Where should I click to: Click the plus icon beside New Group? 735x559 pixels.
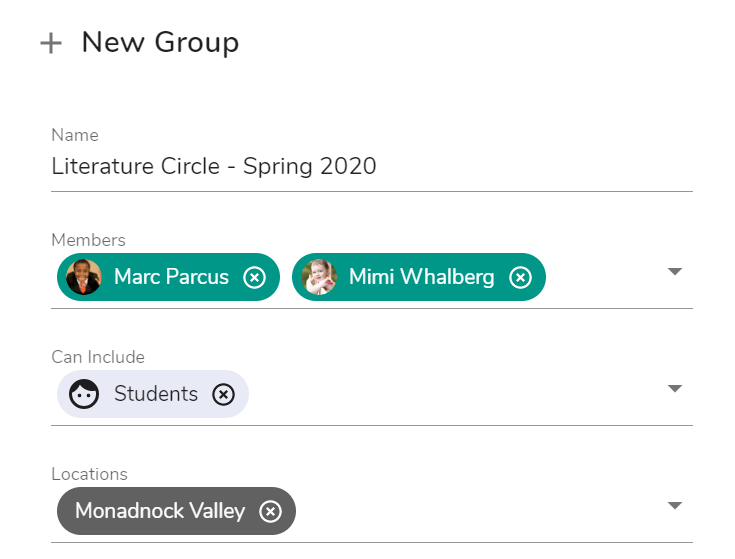pos(51,44)
